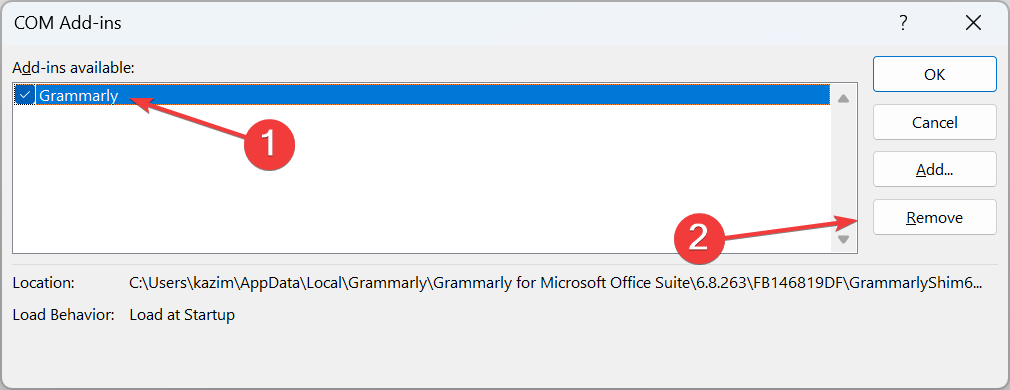Open help using the question mark icon
The height and width of the screenshot is (390, 1010).
click(904, 23)
